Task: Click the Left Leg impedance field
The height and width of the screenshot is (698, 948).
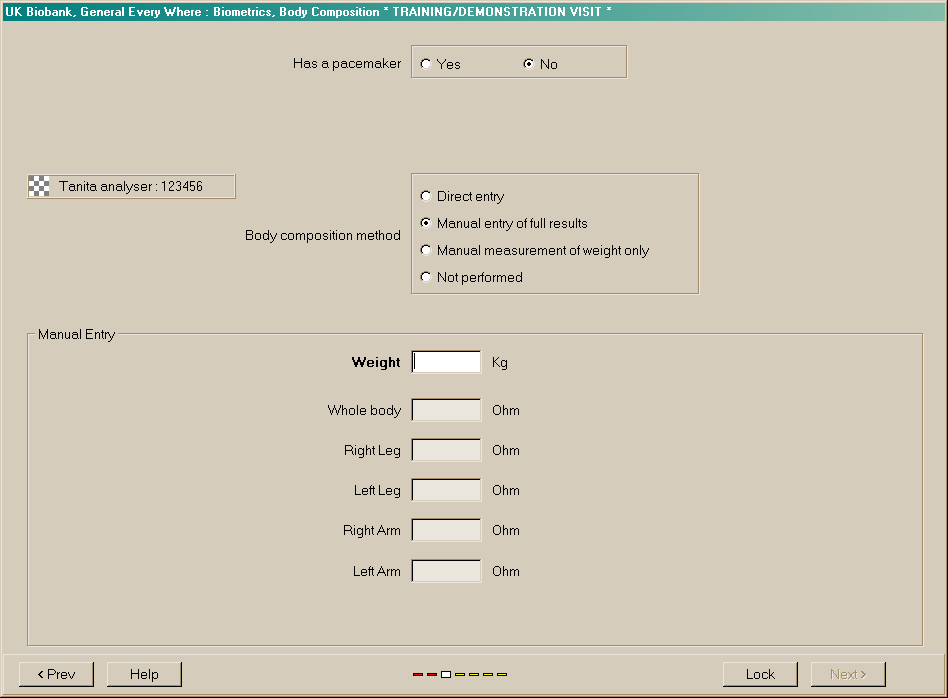Action: pos(446,490)
